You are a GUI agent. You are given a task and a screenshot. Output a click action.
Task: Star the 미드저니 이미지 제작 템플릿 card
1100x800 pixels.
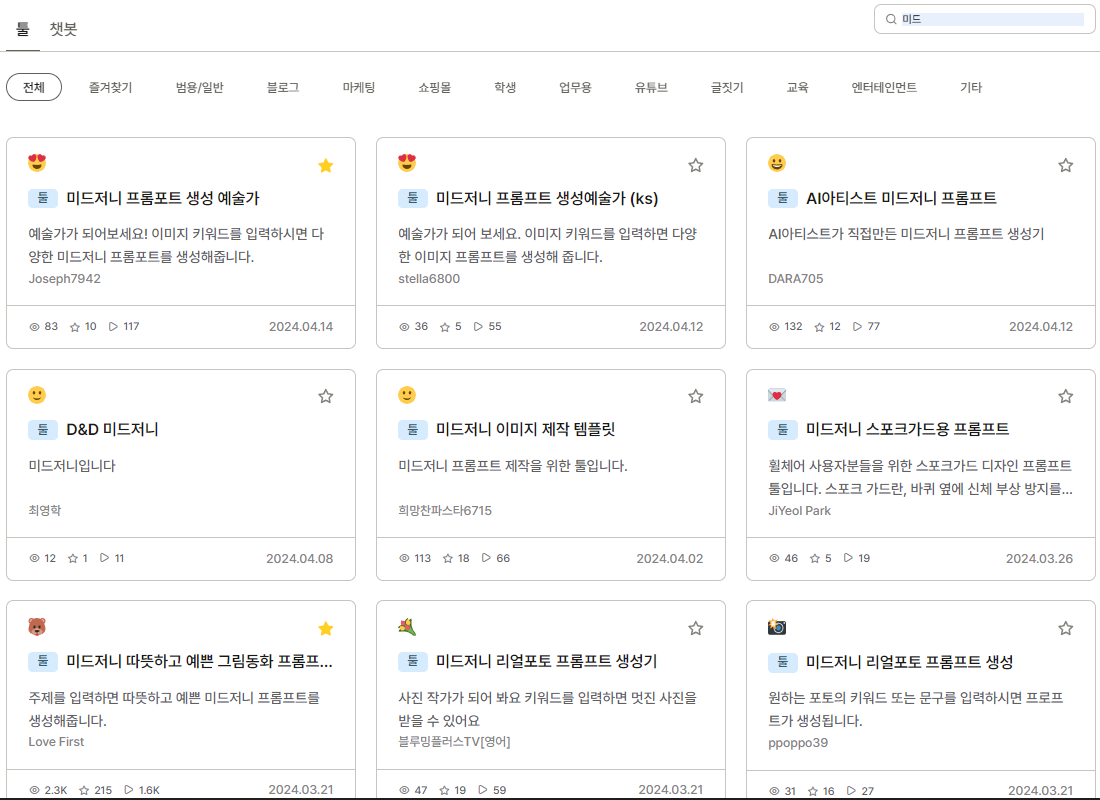(x=695, y=396)
